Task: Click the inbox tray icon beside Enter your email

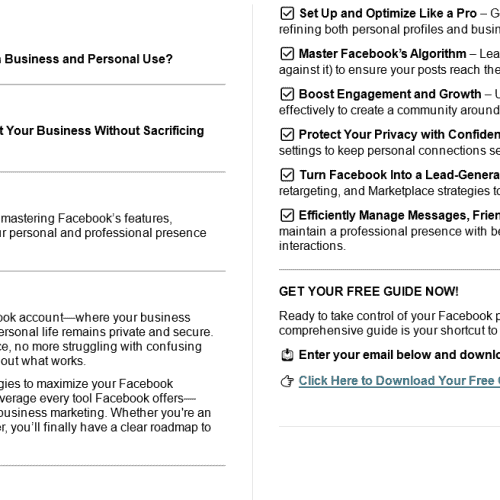Action: [287, 355]
